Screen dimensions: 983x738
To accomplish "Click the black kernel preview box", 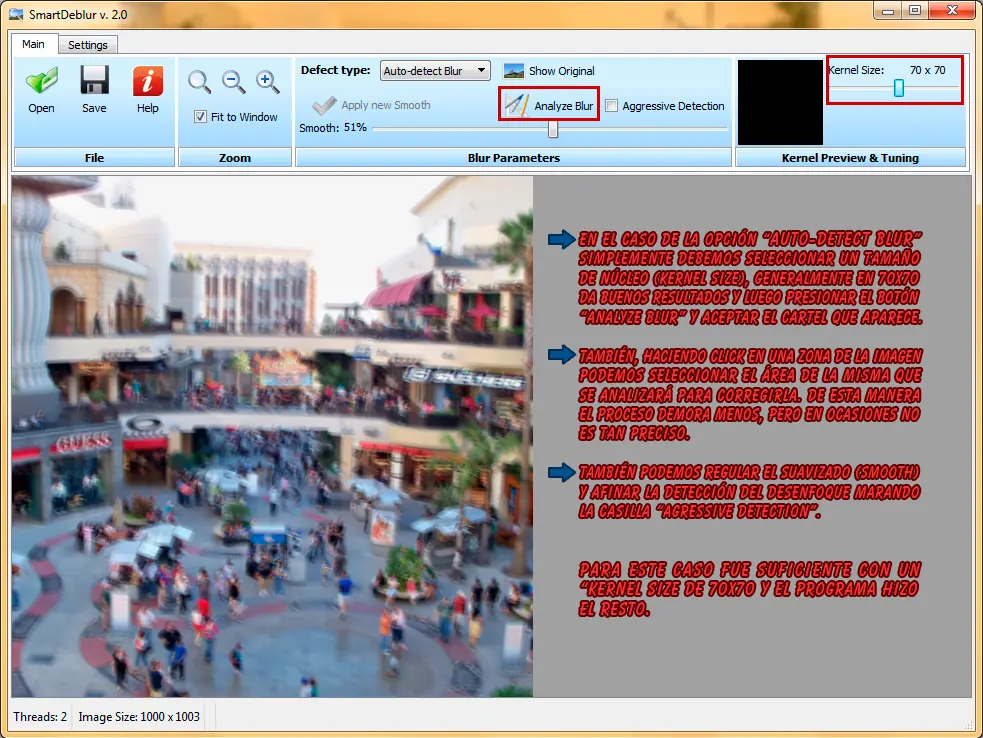I will pos(781,102).
